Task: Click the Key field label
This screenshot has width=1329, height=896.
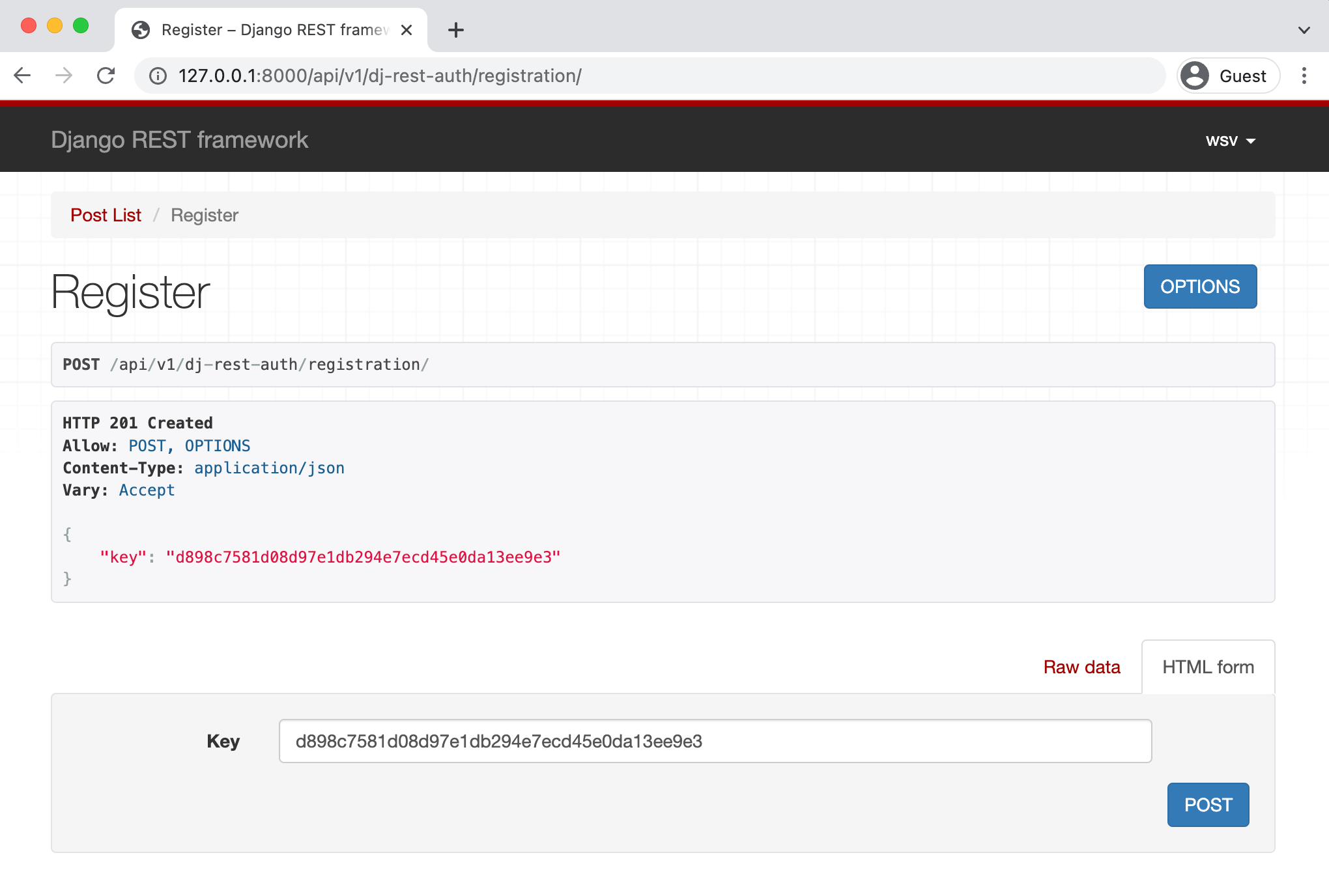Action: tap(223, 741)
